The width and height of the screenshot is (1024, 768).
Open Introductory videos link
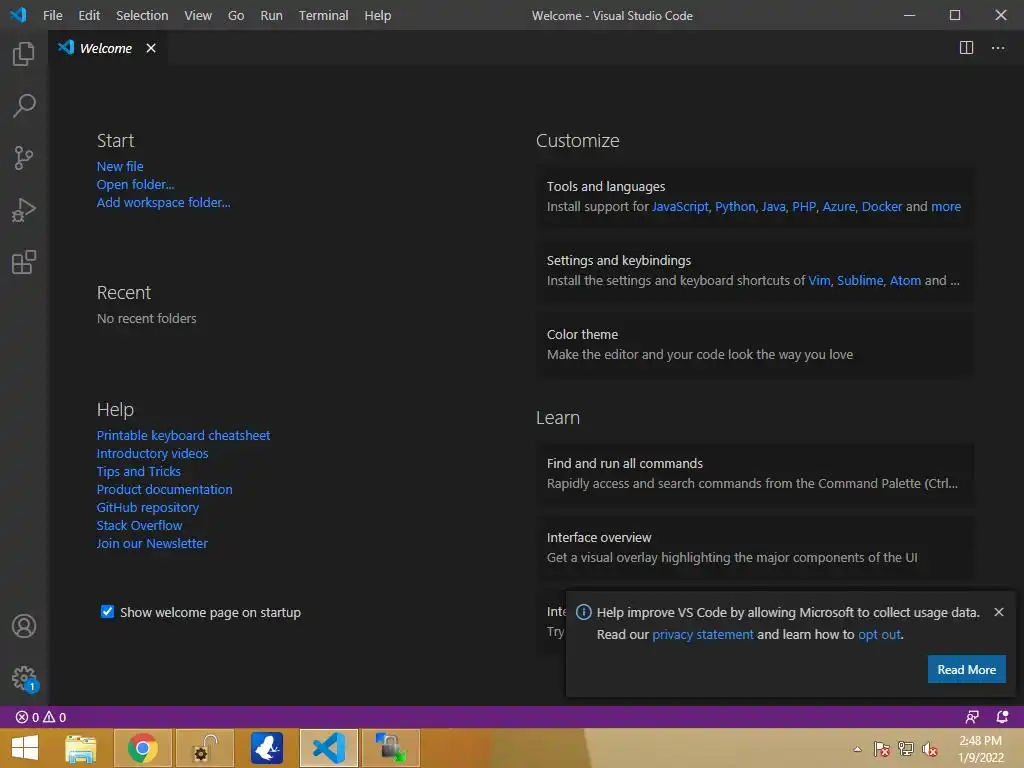(152, 453)
